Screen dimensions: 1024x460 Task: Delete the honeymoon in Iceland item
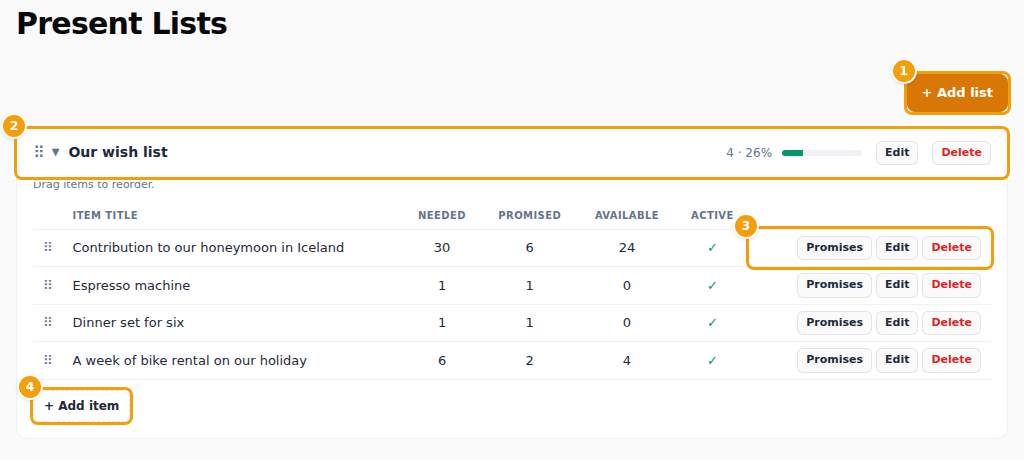point(951,248)
